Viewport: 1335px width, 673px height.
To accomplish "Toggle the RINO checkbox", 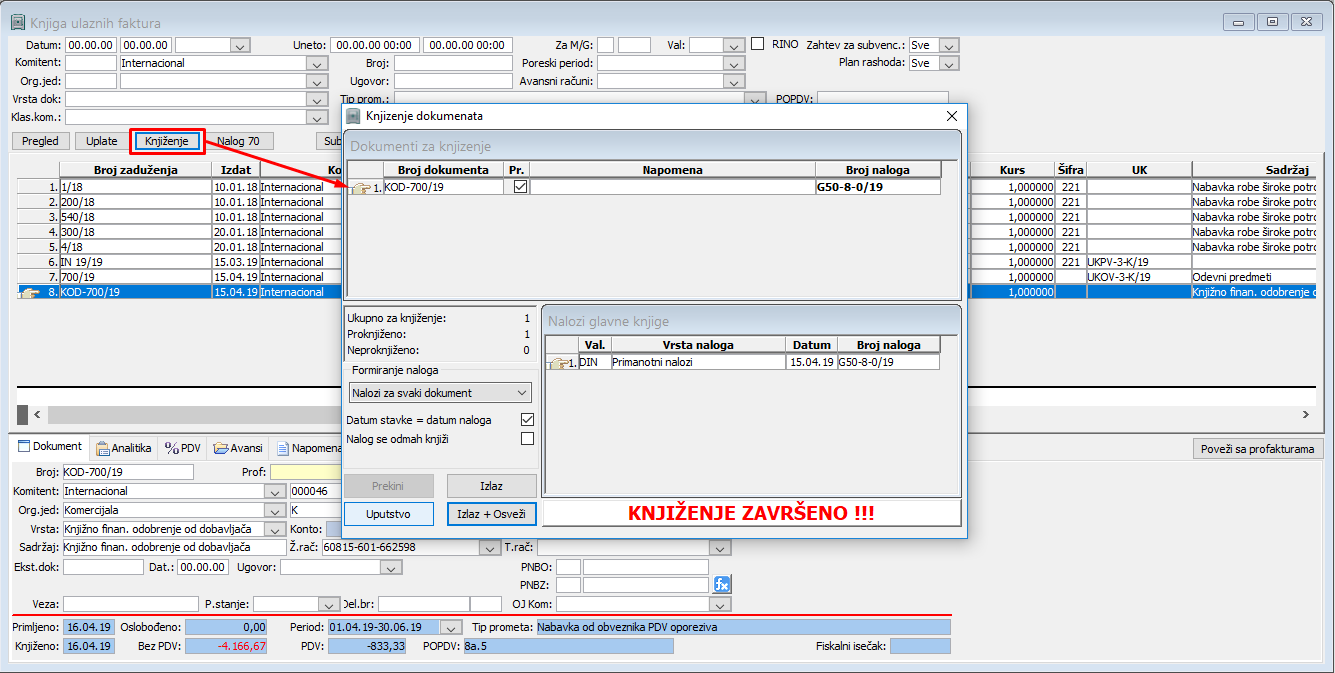I will click(757, 44).
